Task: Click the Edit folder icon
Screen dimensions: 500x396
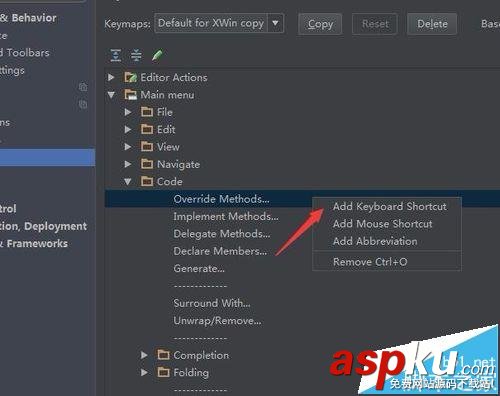Action: click(147, 129)
